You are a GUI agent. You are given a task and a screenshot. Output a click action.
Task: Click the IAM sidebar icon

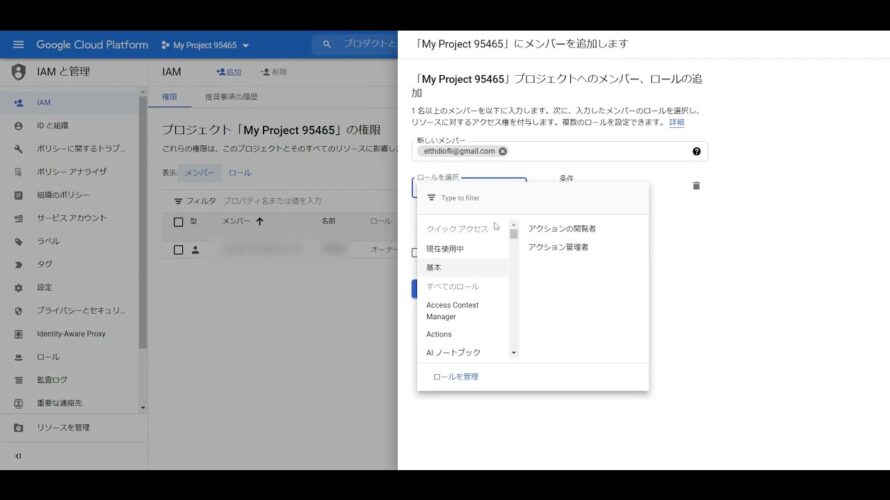click(18, 103)
